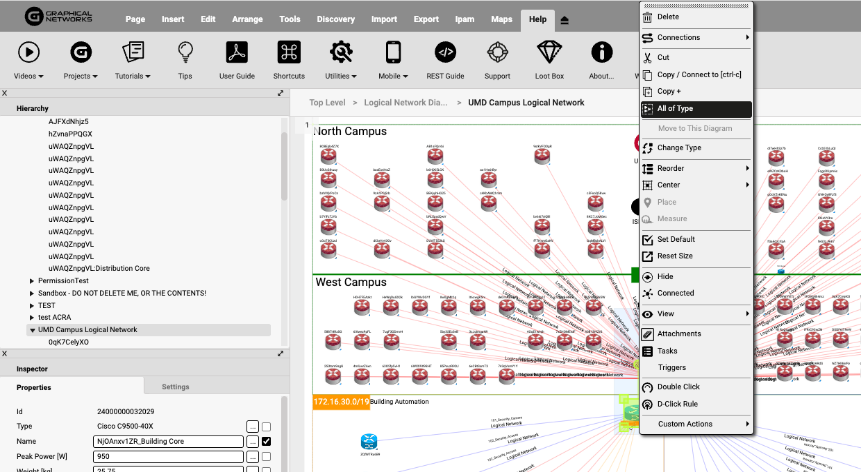Switch to the Settings tab in Inspector
861x472 pixels.
[x=176, y=387]
